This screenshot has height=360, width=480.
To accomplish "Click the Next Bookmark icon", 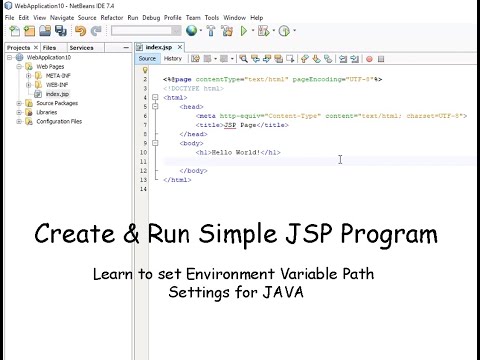I will [x=316, y=59].
